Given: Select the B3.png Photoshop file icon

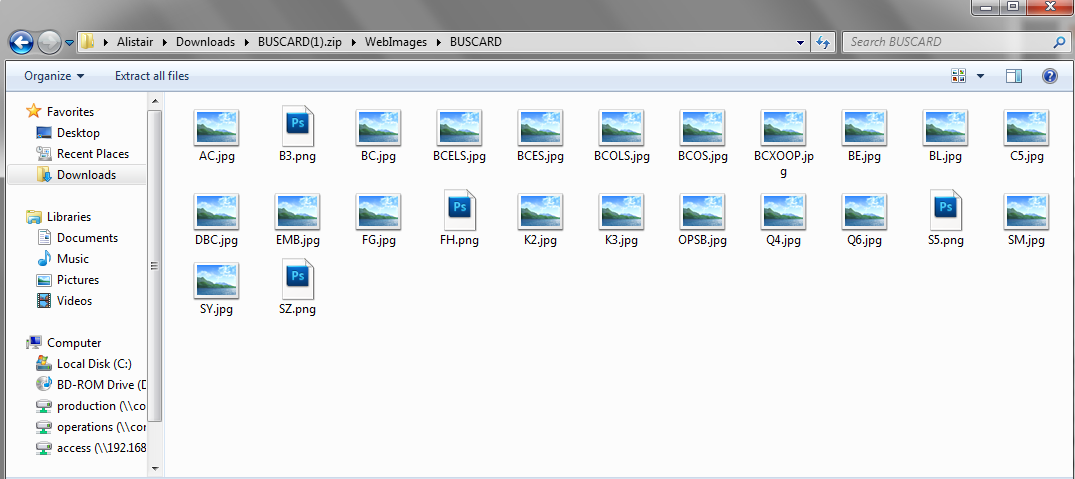Looking at the screenshot, I should point(297,127).
